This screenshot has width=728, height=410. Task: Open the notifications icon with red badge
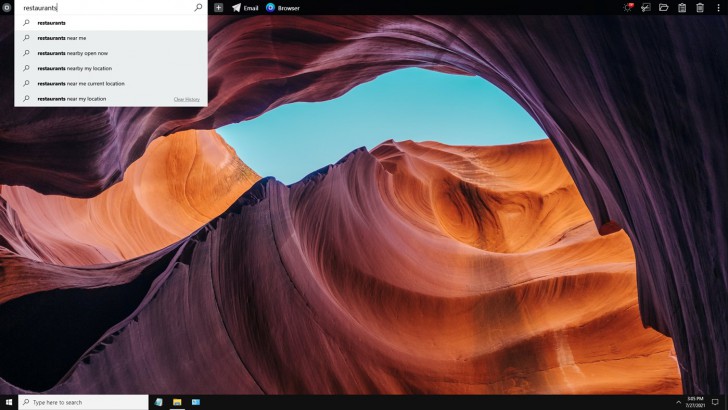point(628,7)
